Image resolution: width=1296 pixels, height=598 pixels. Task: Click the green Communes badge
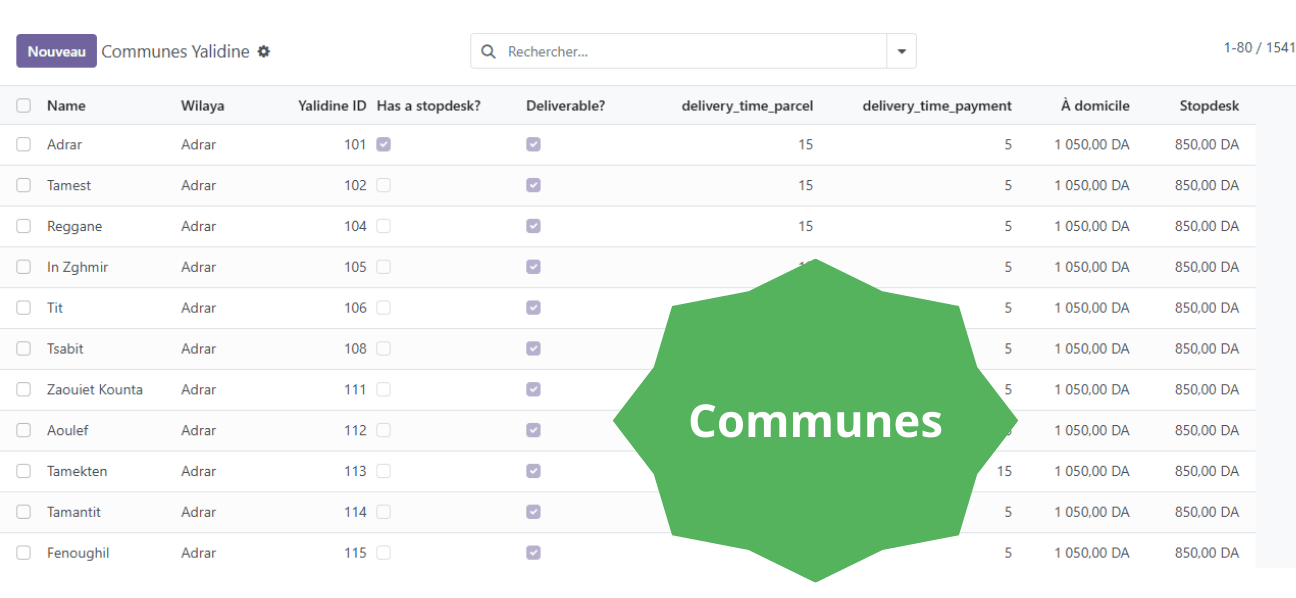(815, 421)
